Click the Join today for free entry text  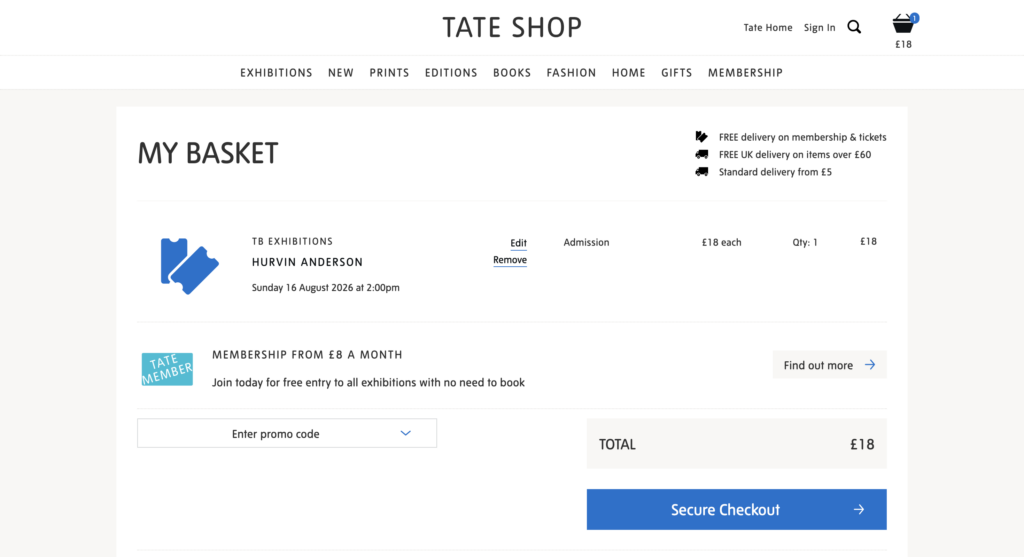(368, 383)
